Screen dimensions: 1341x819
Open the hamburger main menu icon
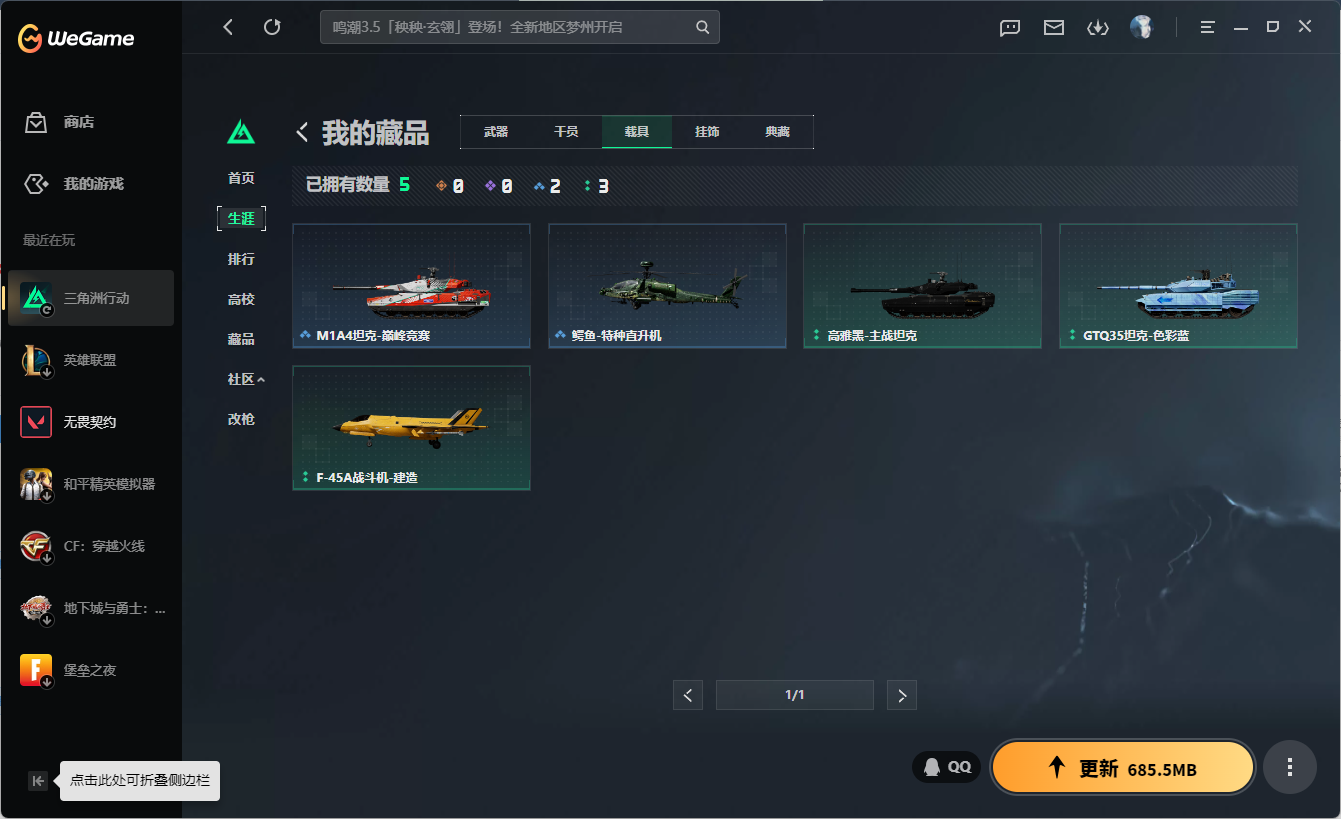1208,27
